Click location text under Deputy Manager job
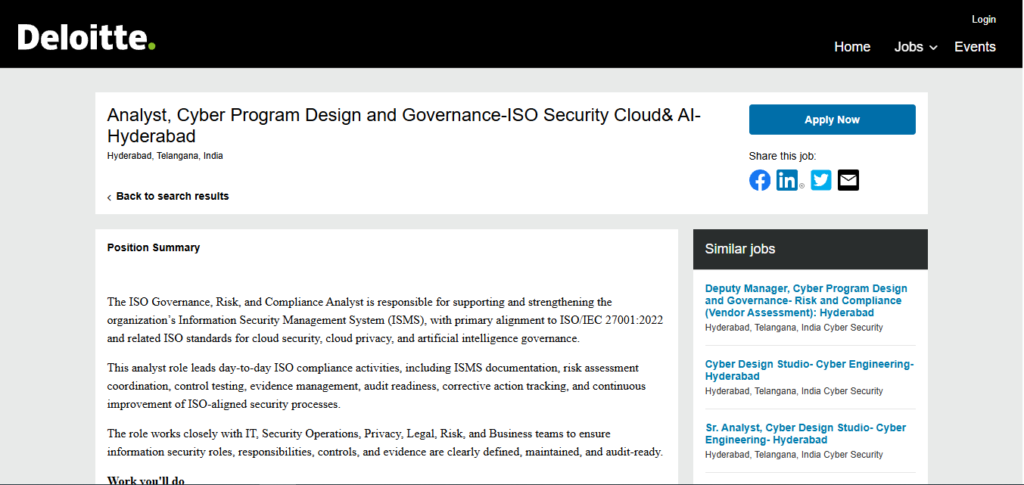Viewport: 1024px width, 485px height. 794,328
